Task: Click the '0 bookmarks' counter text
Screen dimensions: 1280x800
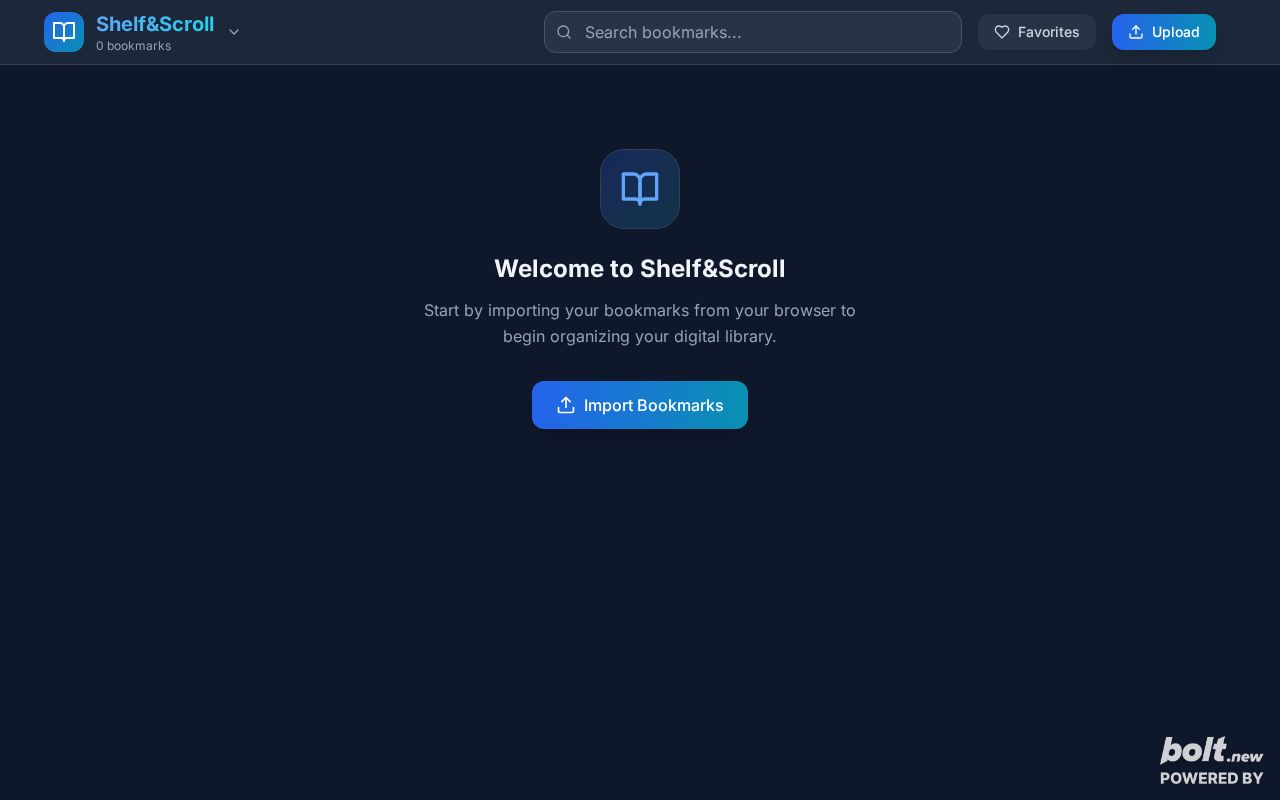Action: click(x=133, y=46)
